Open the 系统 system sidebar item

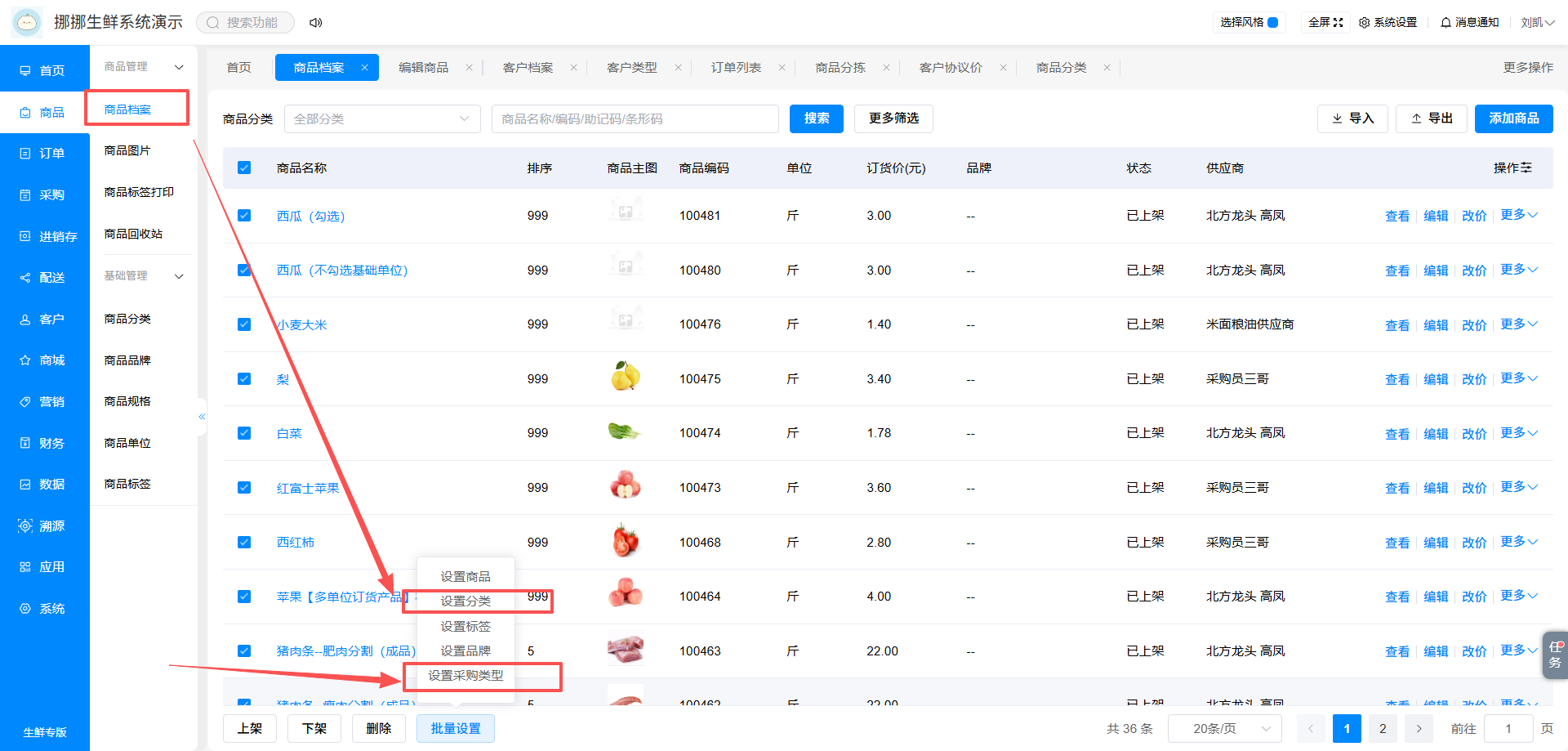point(45,609)
